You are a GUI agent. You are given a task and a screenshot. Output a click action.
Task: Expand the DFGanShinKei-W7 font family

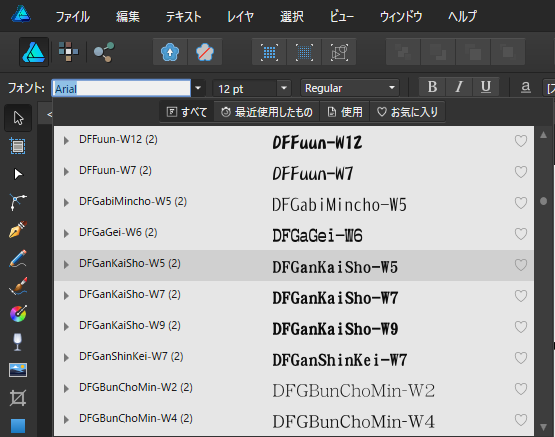pos(66,357)
